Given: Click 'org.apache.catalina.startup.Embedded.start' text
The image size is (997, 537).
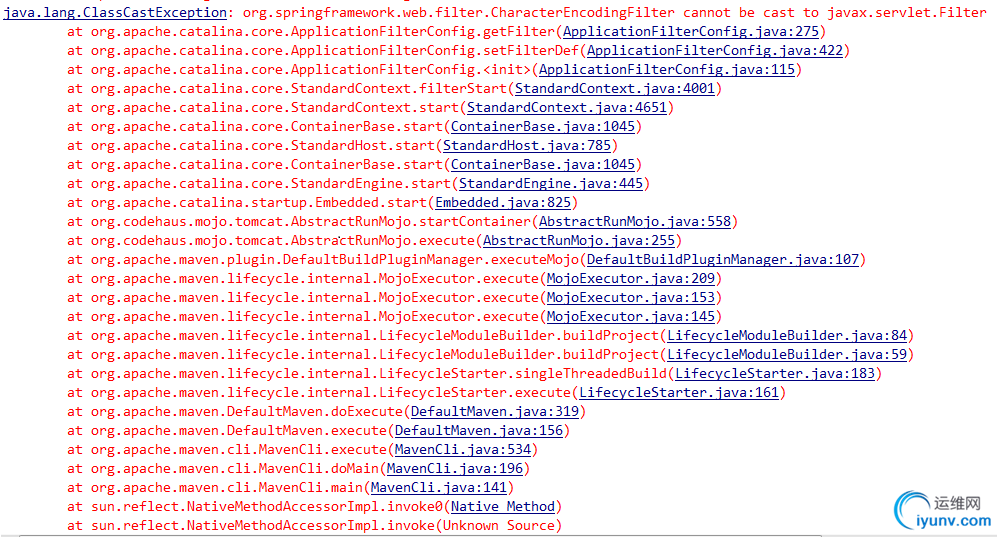Looking at the screenshot, I should click(x=259, y=203).
